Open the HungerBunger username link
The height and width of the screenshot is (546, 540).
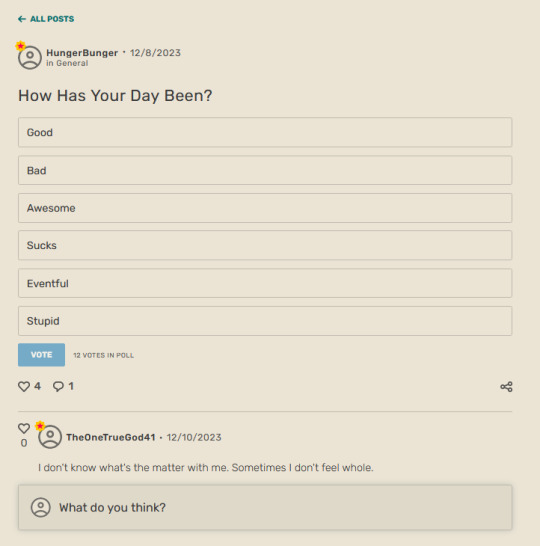tap(82, 53)
